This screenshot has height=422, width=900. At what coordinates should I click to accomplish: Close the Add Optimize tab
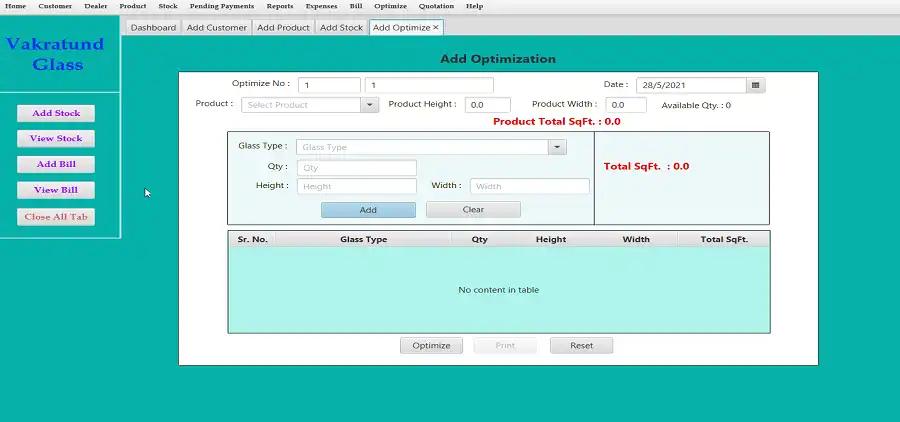(x=436, y=28)
